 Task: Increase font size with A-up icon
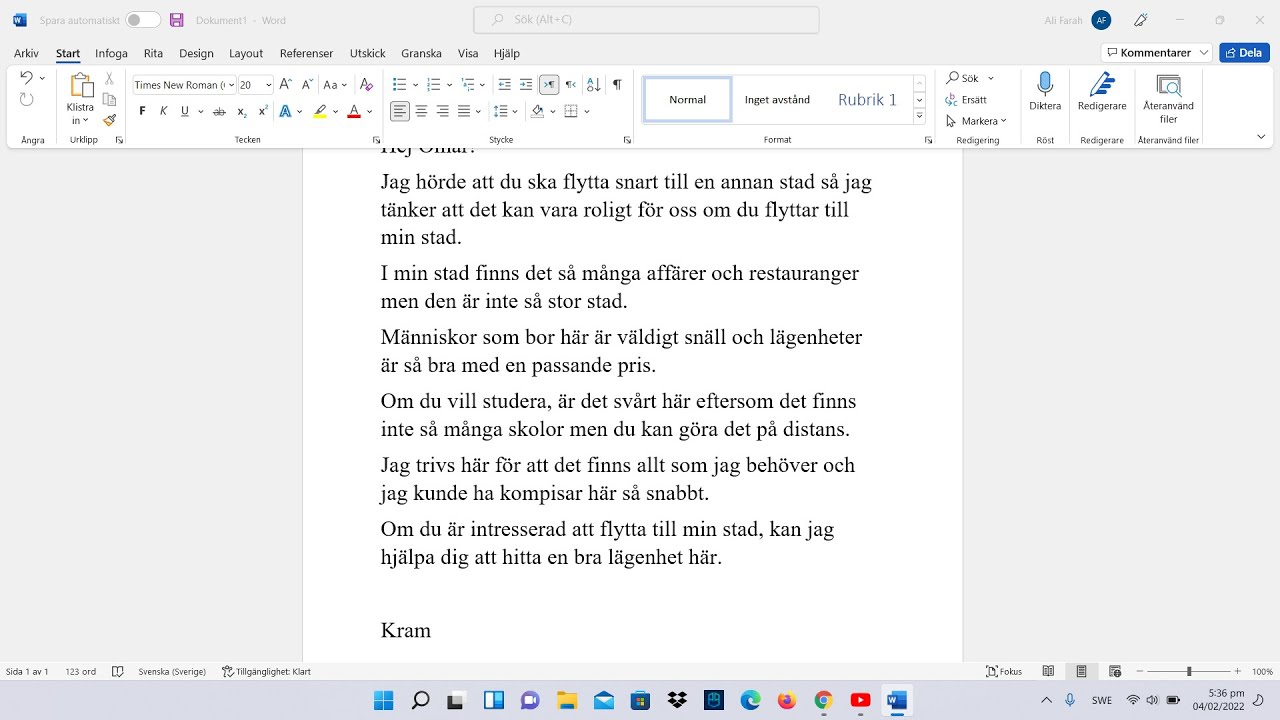(286, 85)
